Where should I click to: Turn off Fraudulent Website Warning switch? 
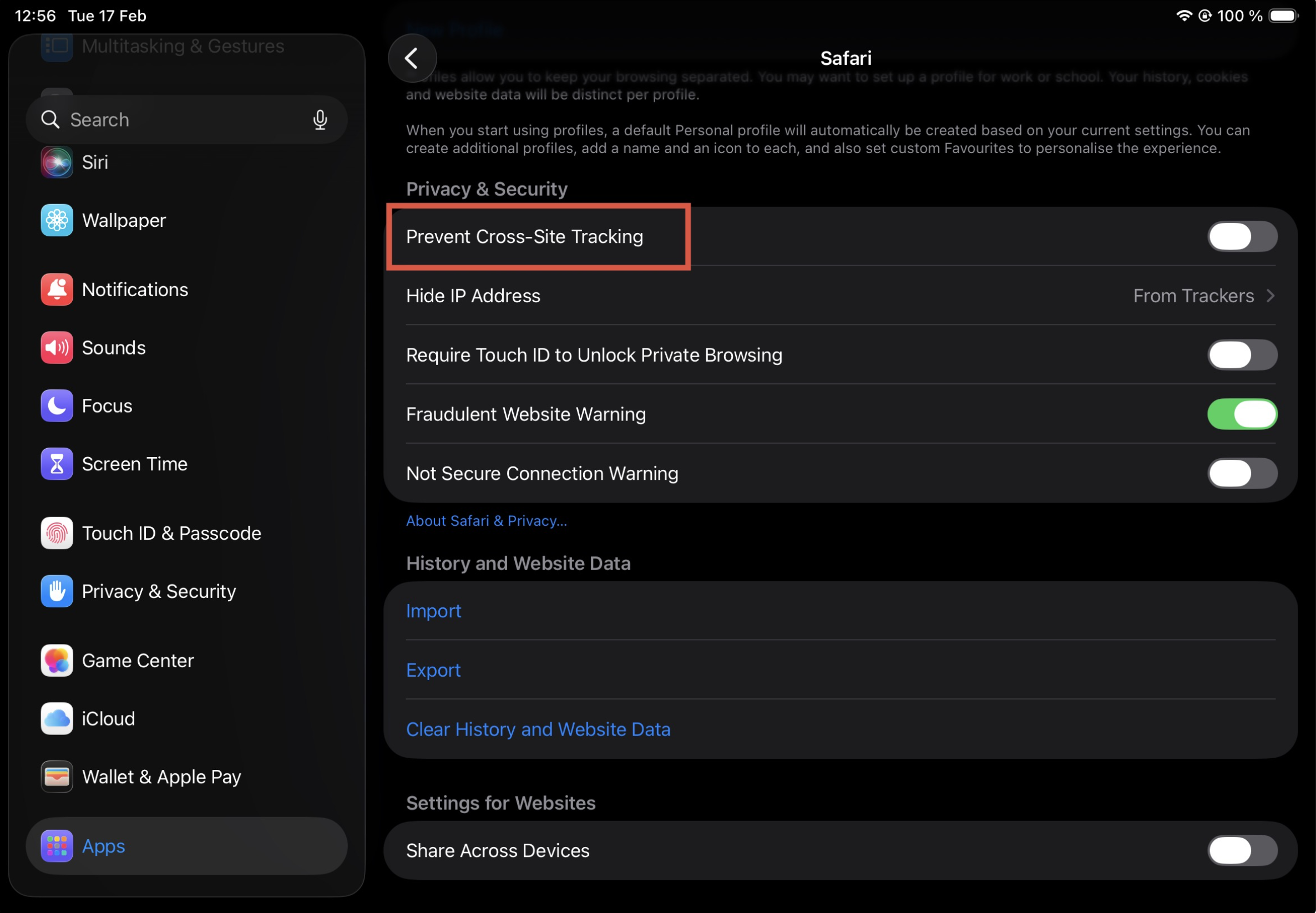1242,414
